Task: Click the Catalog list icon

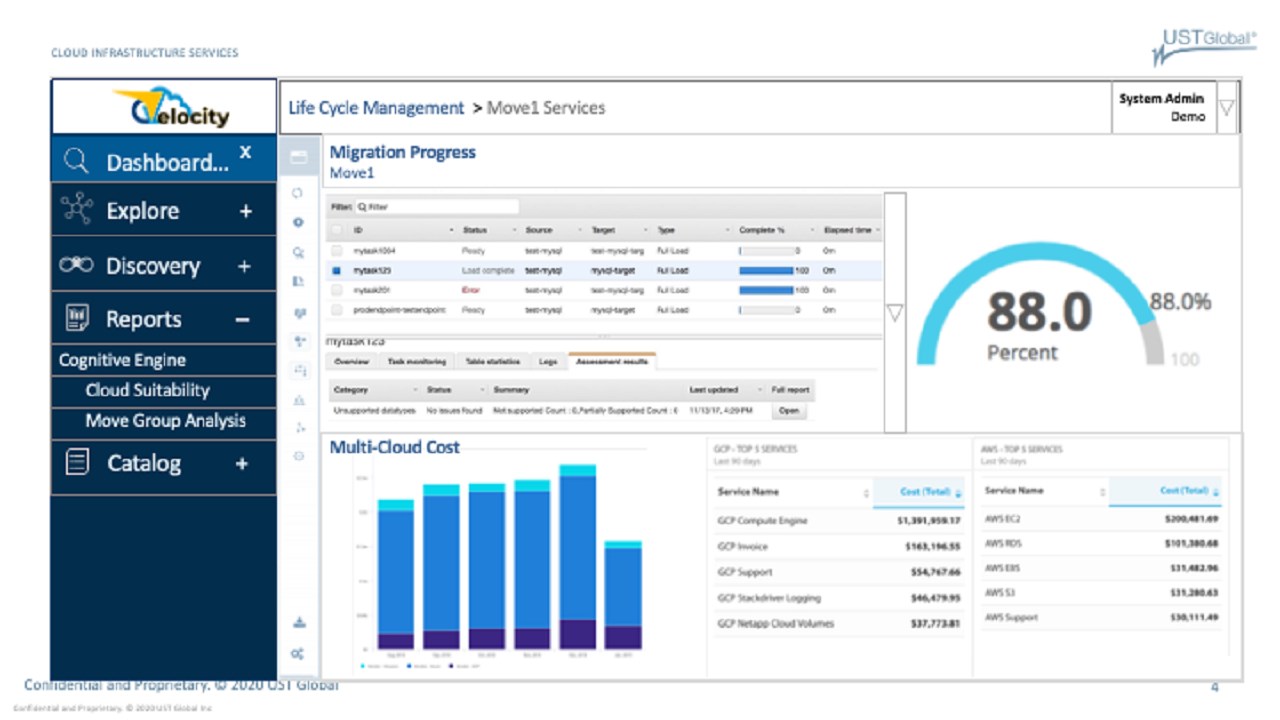Action: coord(77,462)
